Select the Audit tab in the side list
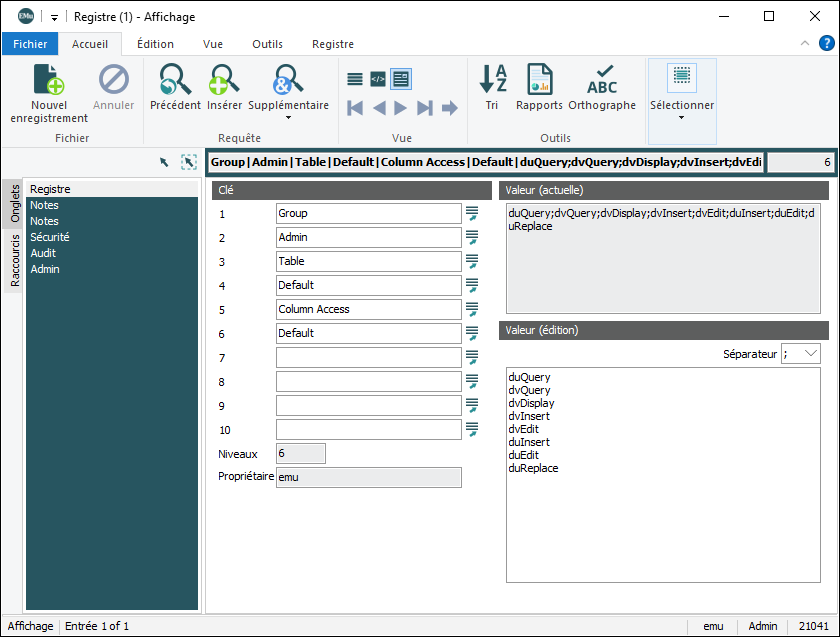 pyautogui.click(x=43, y=253)
